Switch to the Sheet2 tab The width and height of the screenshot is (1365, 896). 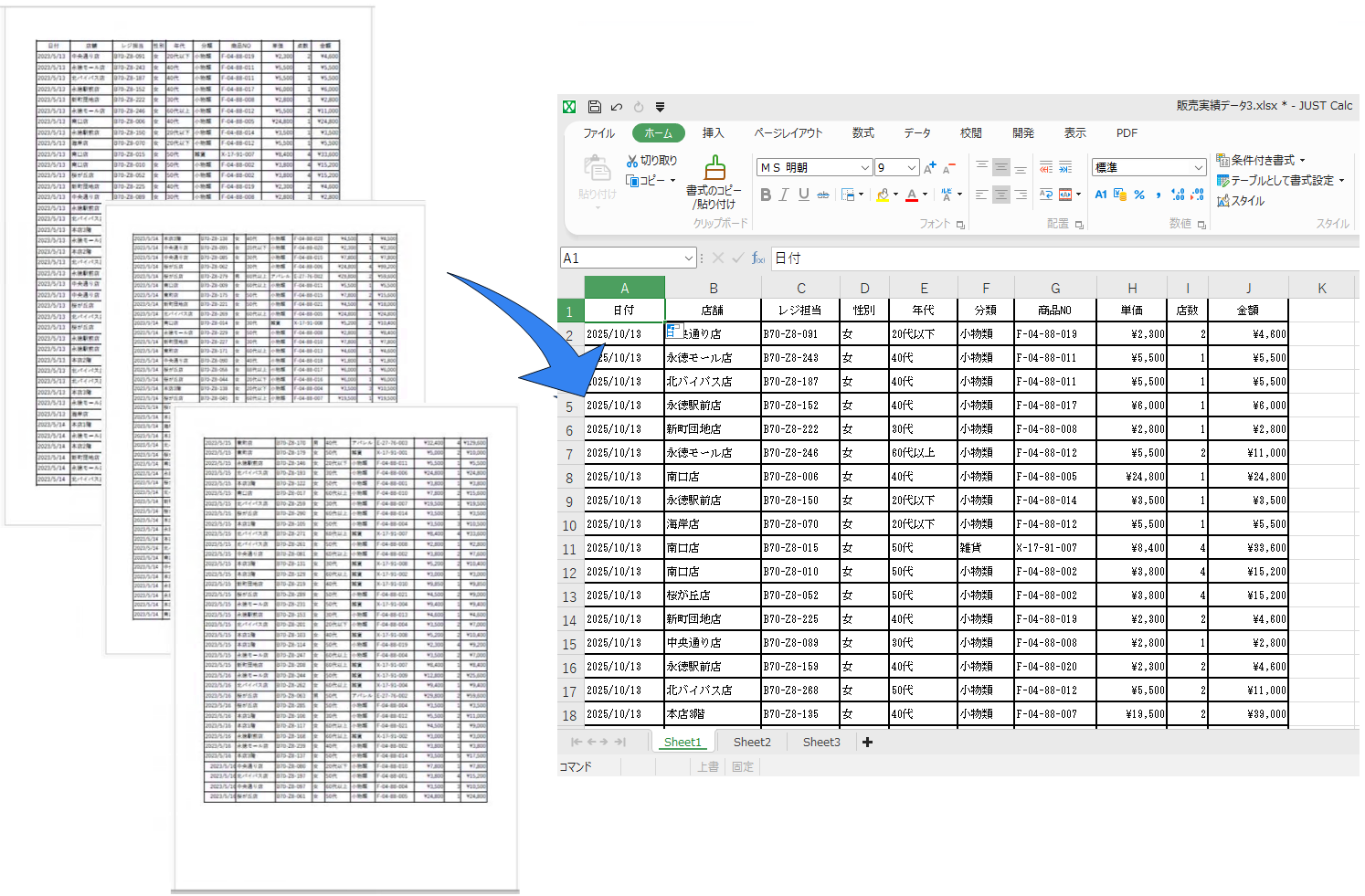click(x=752, y=742)
